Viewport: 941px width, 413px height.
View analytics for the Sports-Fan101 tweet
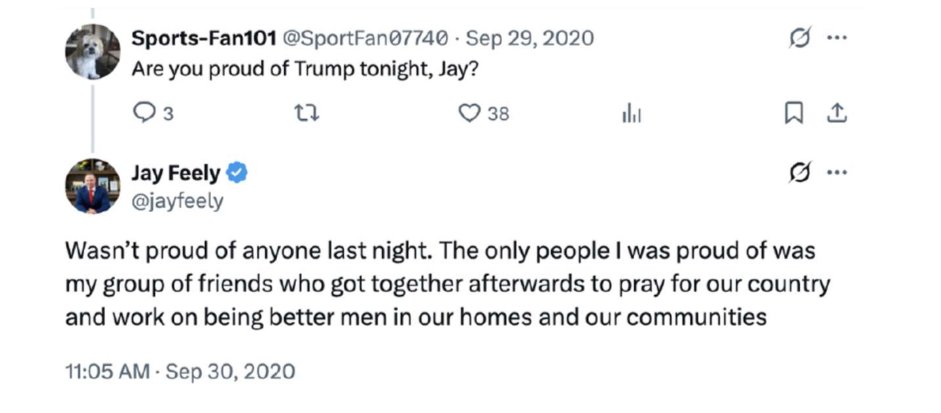631,114
